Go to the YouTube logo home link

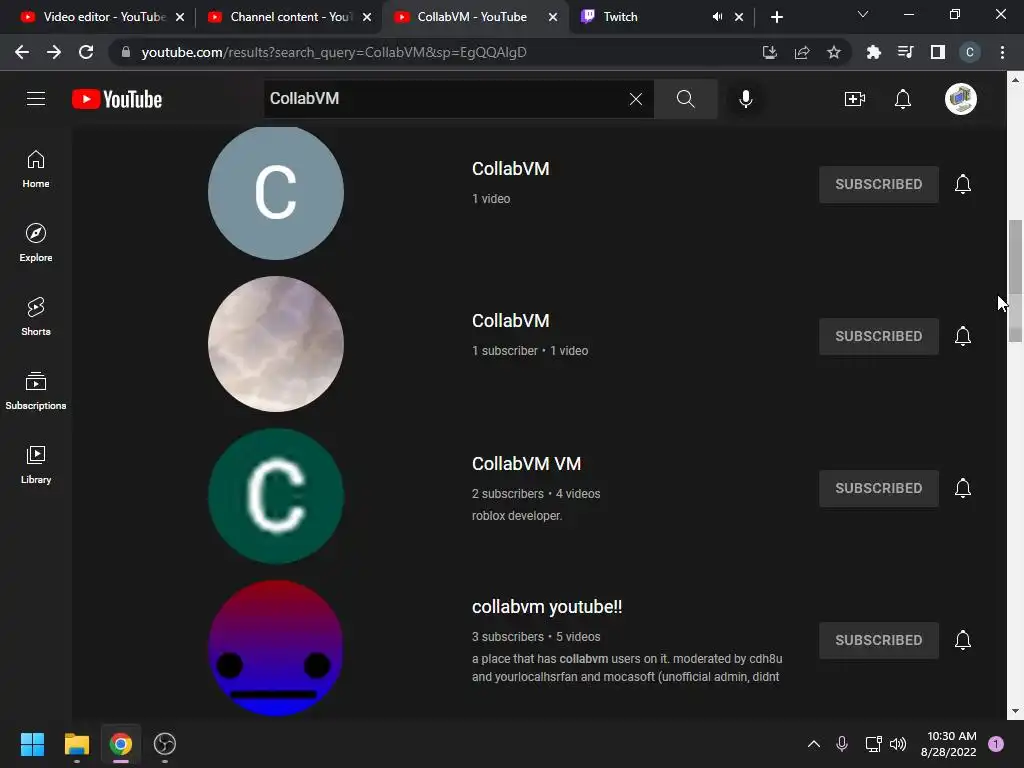pos(117,99)
